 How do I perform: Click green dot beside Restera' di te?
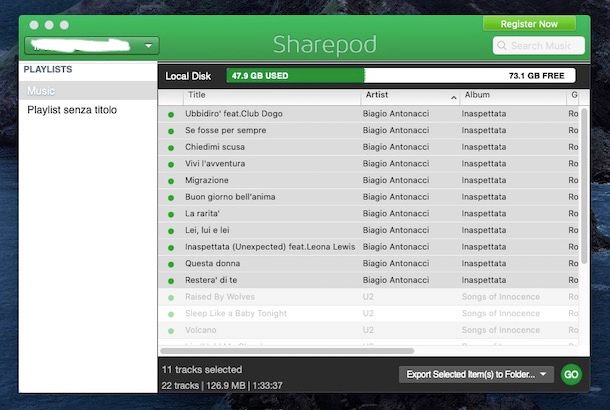tap(171, 281)
